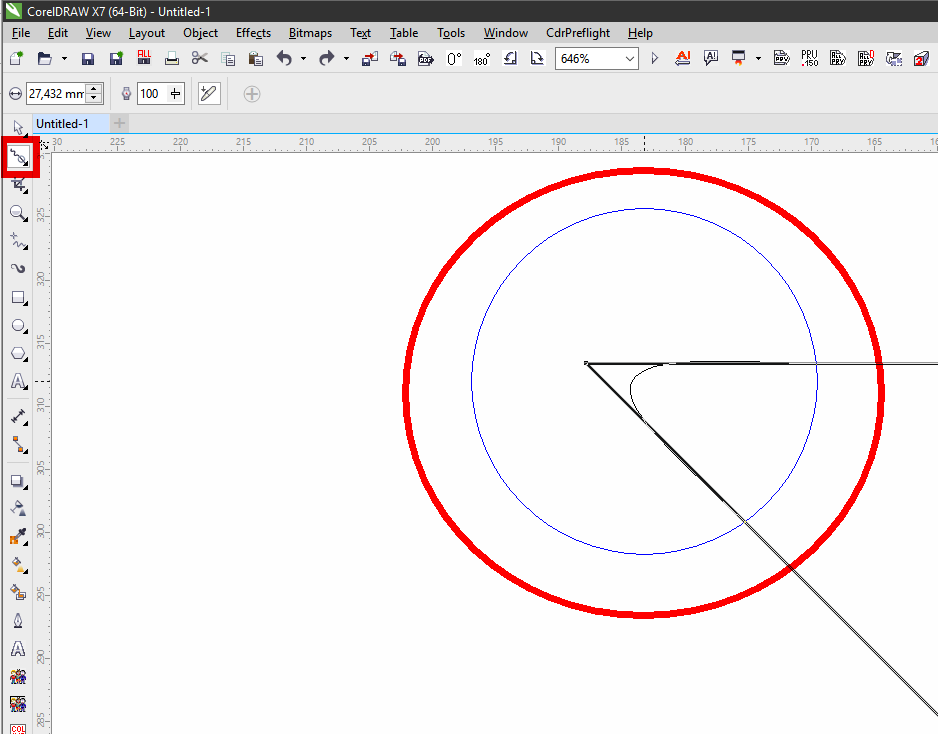938x734 pixels.
Task: Open the CdrPreflight menu
Action: click(x=578, y=33)
